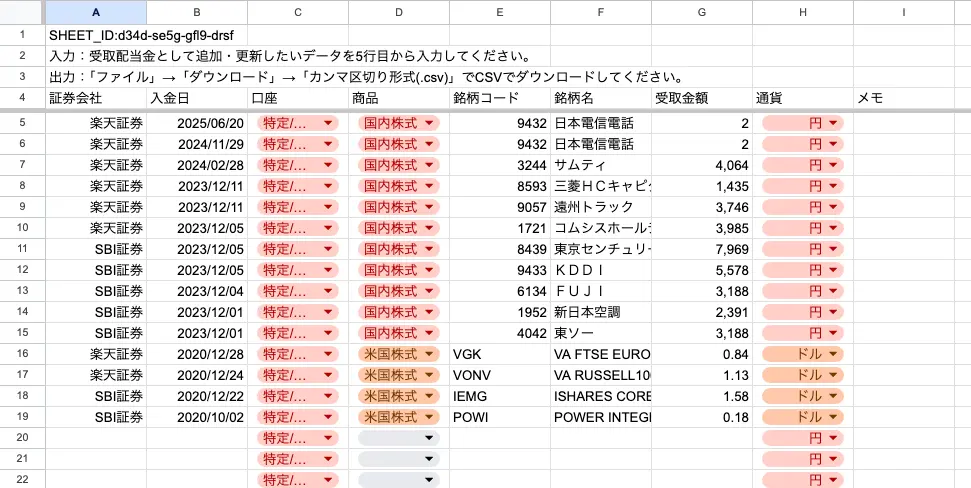
Task: Open the 円 currency dropdown in row 11
Action: 802,249
